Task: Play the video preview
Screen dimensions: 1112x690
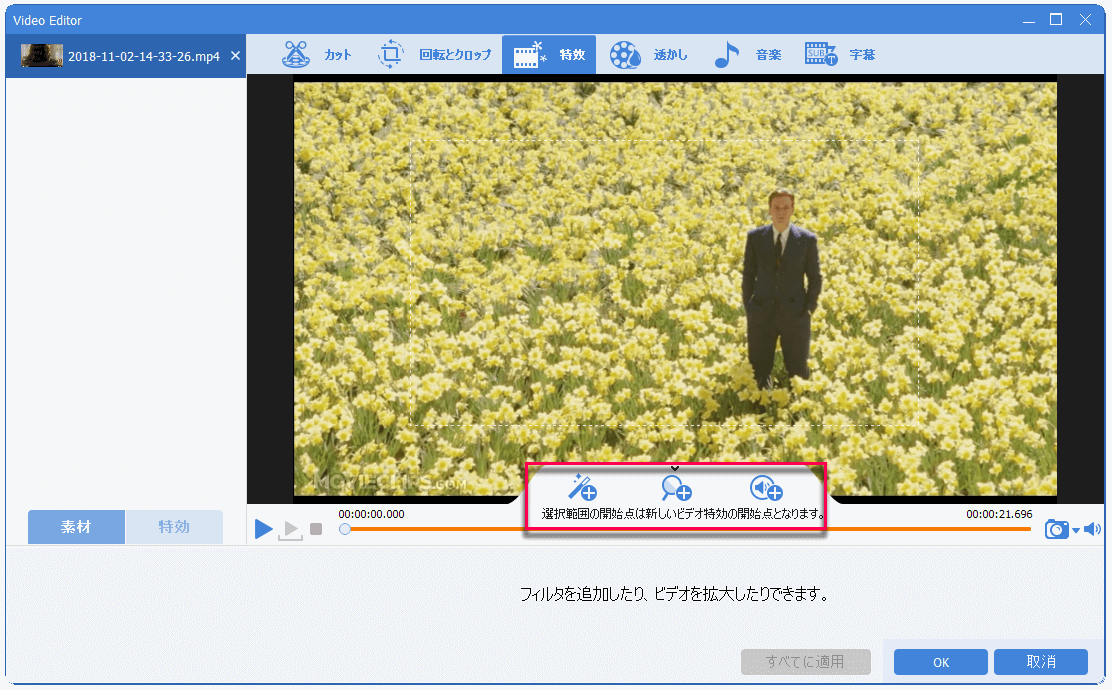Action: (264, 529)
